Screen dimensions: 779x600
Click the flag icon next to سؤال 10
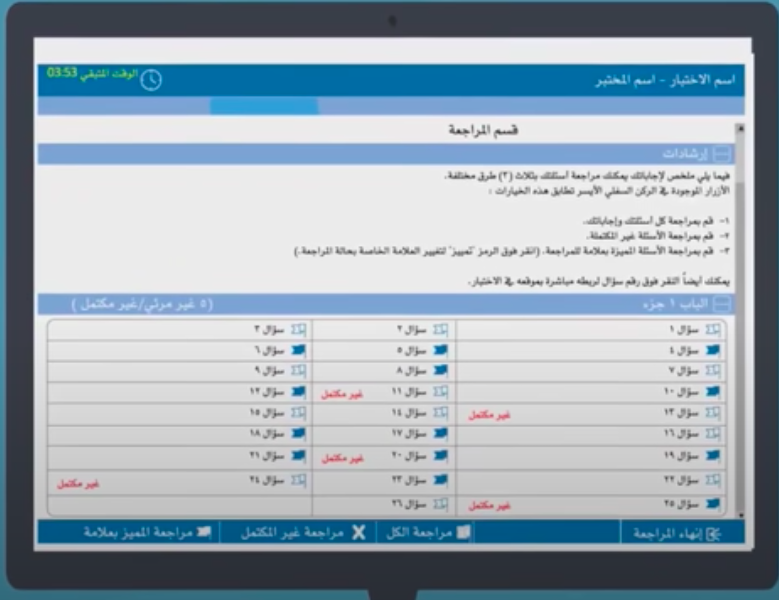712,392
